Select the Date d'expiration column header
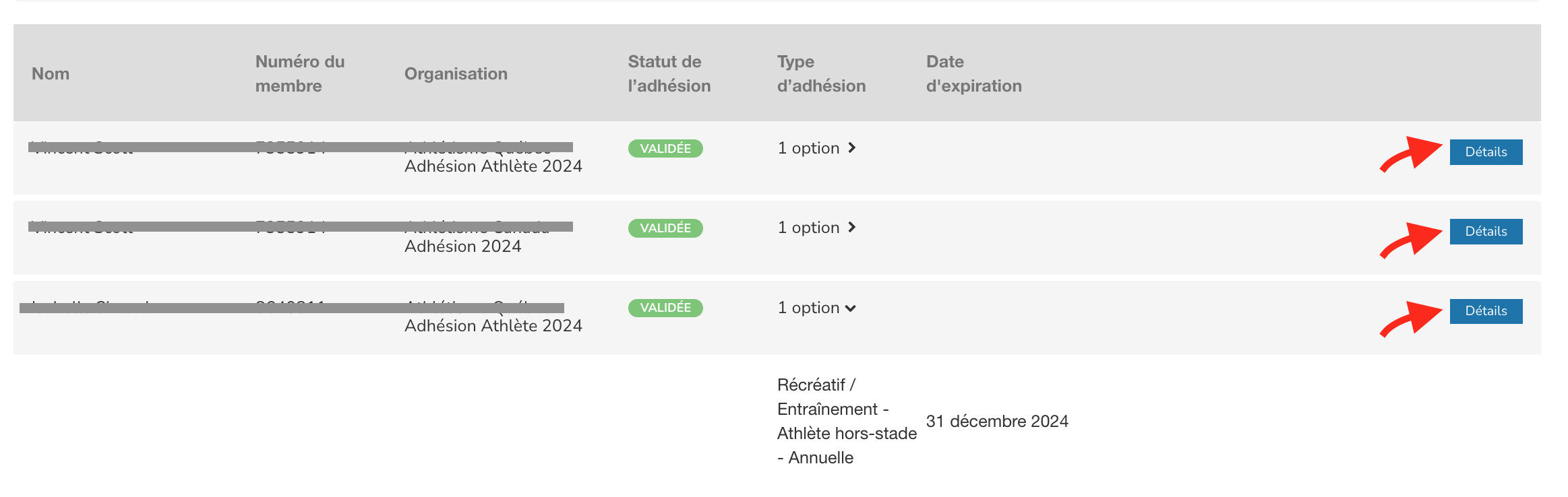Screen dimensions: 1568x497 (973, 74)
